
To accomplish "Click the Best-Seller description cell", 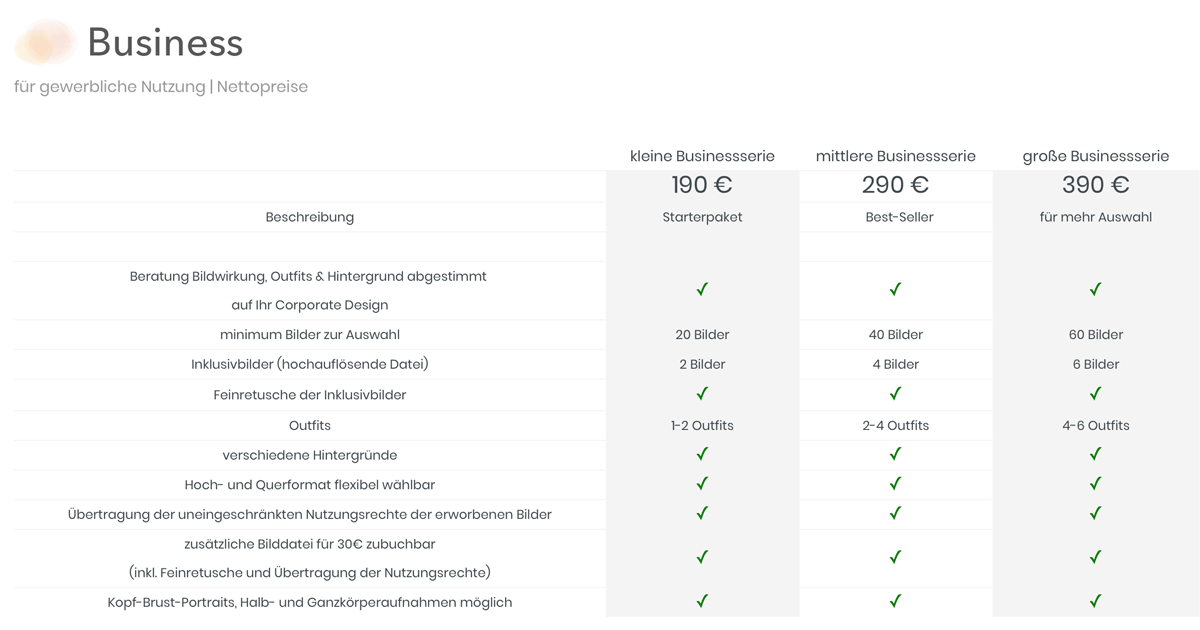I will tap(899, 217).
